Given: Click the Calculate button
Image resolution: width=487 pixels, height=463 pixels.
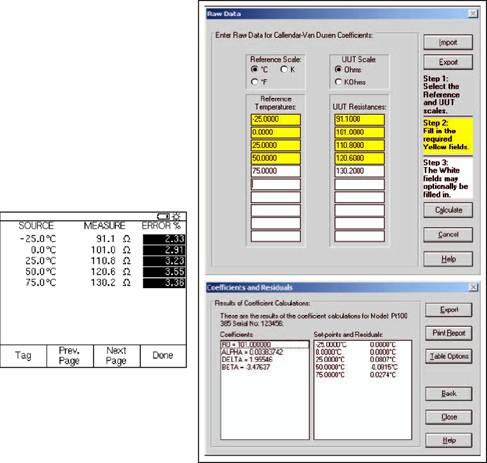Looking at the screenshot, I should pos(448,210).
